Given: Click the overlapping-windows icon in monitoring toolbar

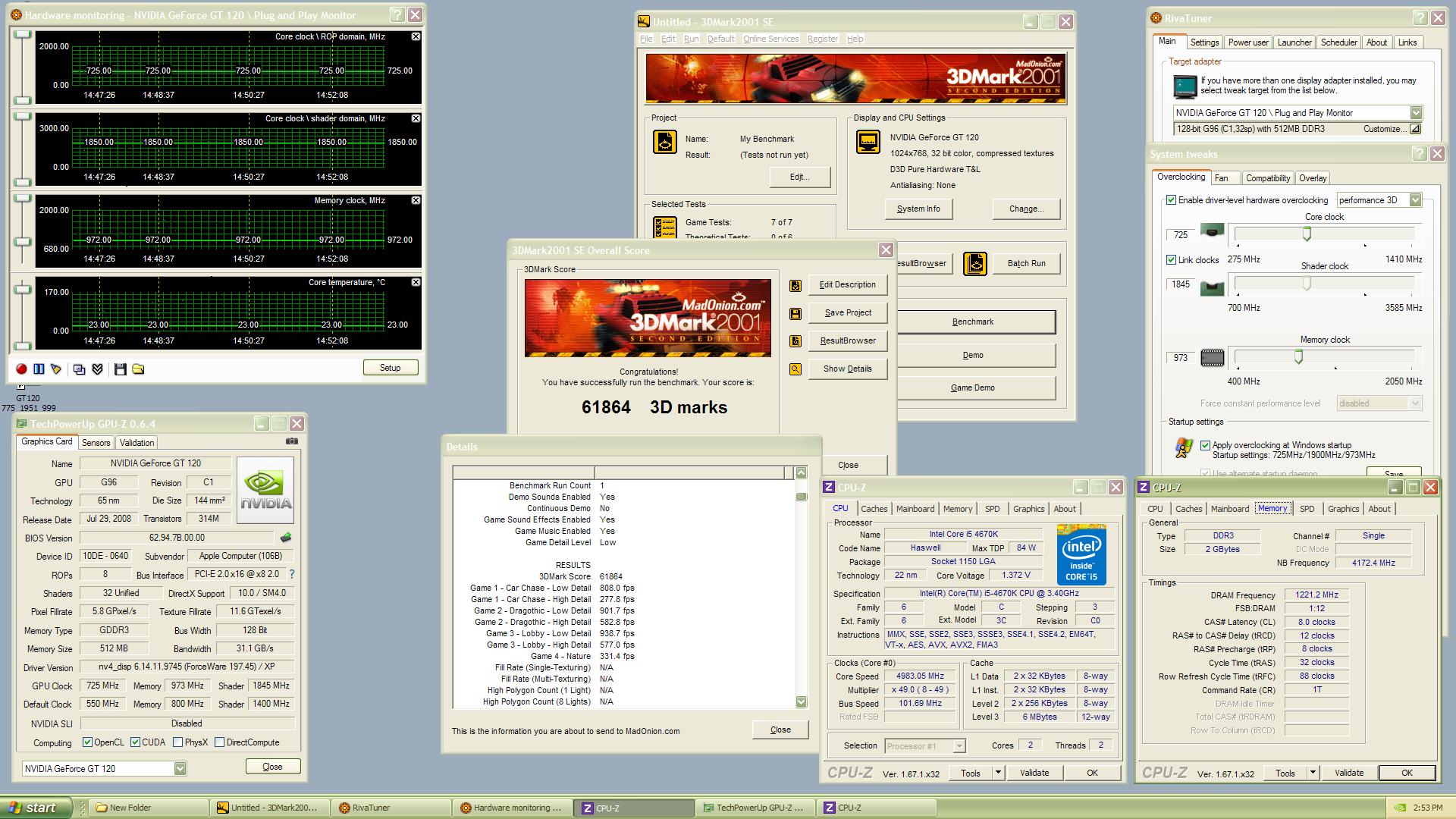Looking at the screenshot, I should 79,369.
